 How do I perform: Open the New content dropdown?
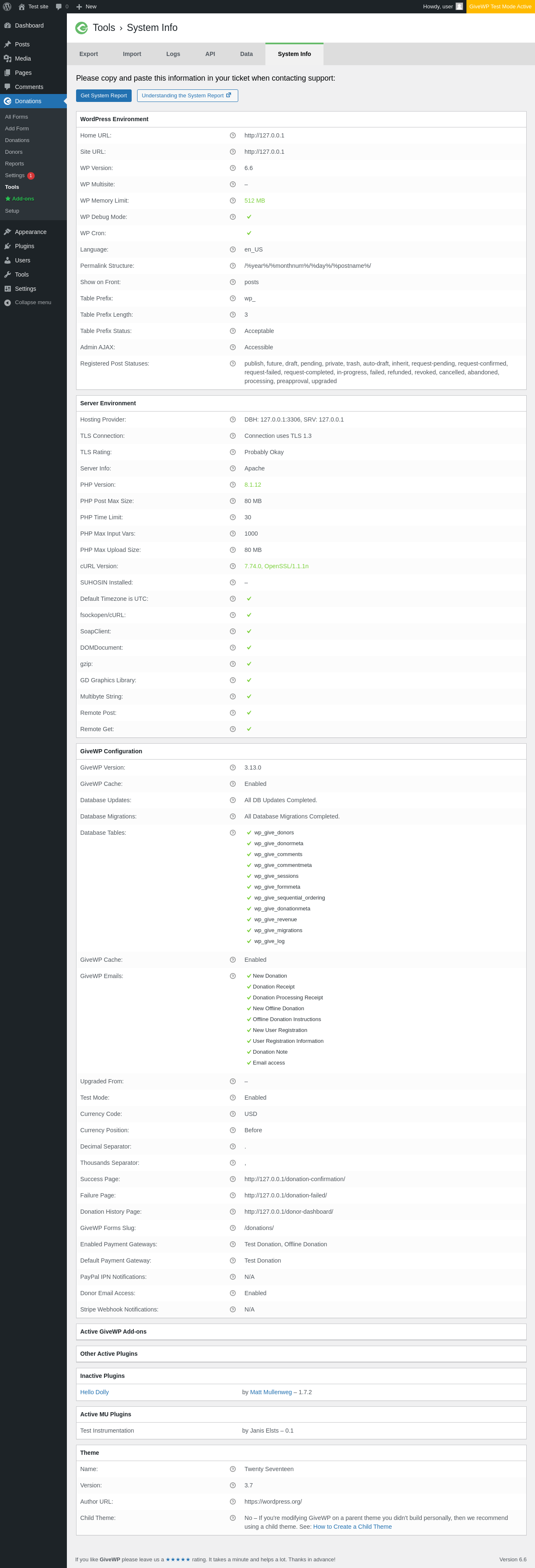[87, 7]
